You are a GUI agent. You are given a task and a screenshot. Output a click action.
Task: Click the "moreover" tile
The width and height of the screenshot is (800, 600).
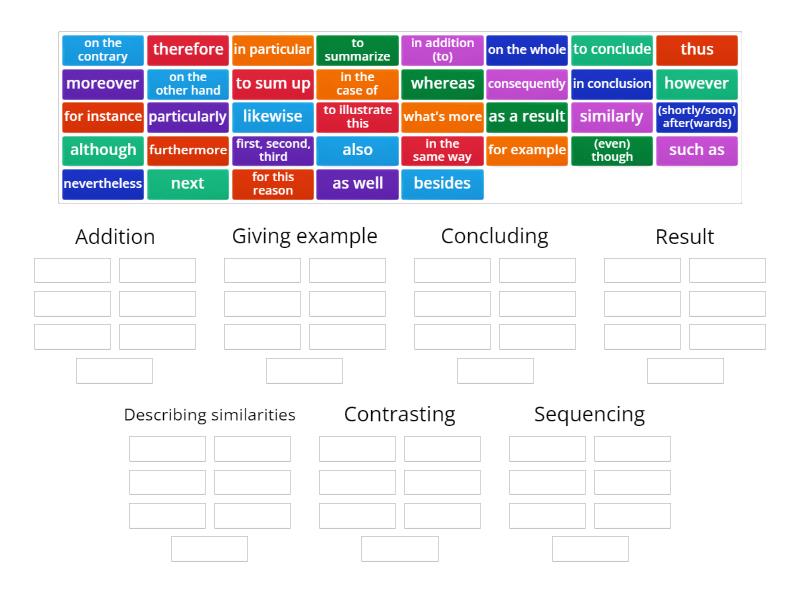click(102, 83)
